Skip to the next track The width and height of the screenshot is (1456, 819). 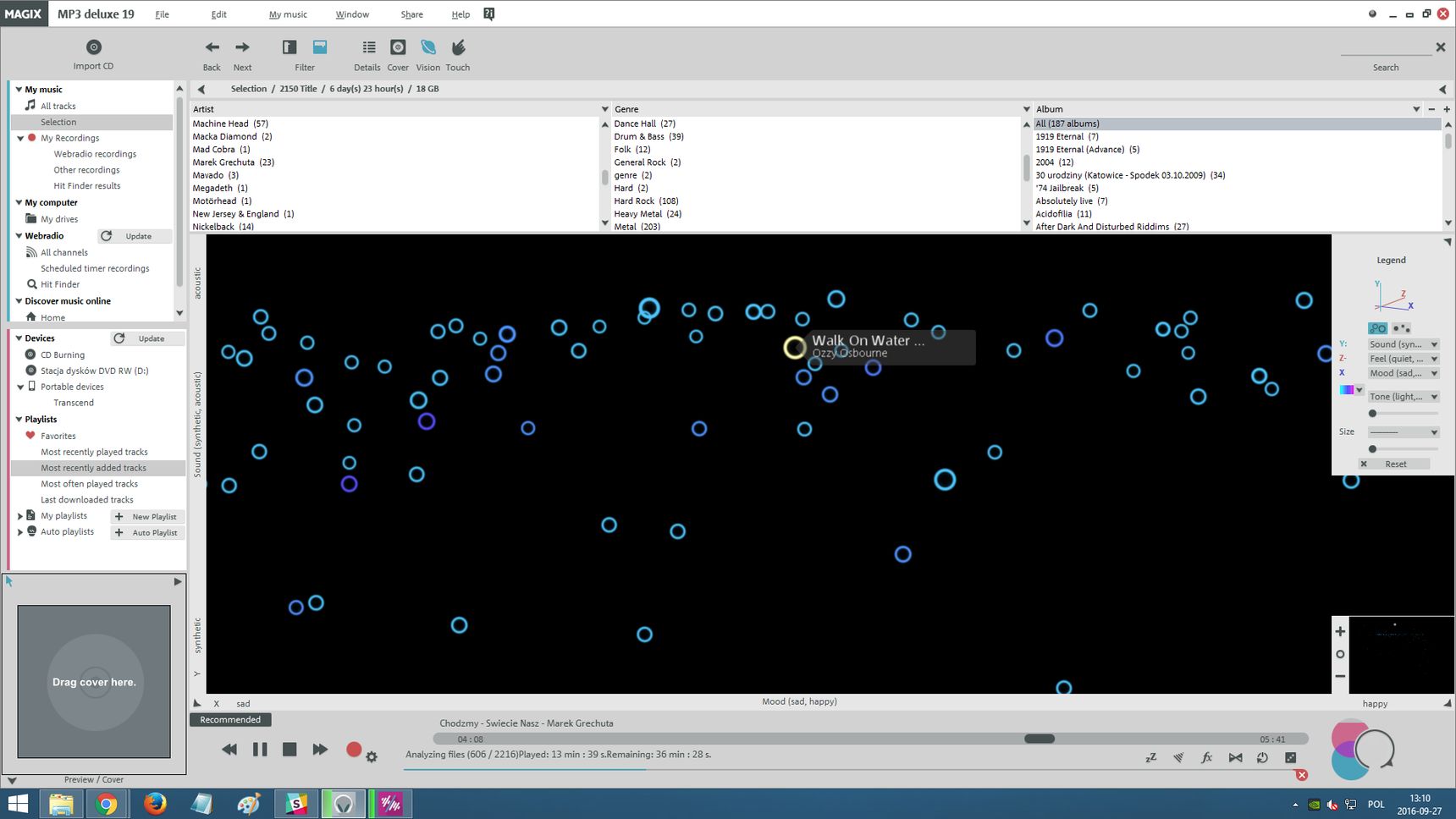(319, 749)
